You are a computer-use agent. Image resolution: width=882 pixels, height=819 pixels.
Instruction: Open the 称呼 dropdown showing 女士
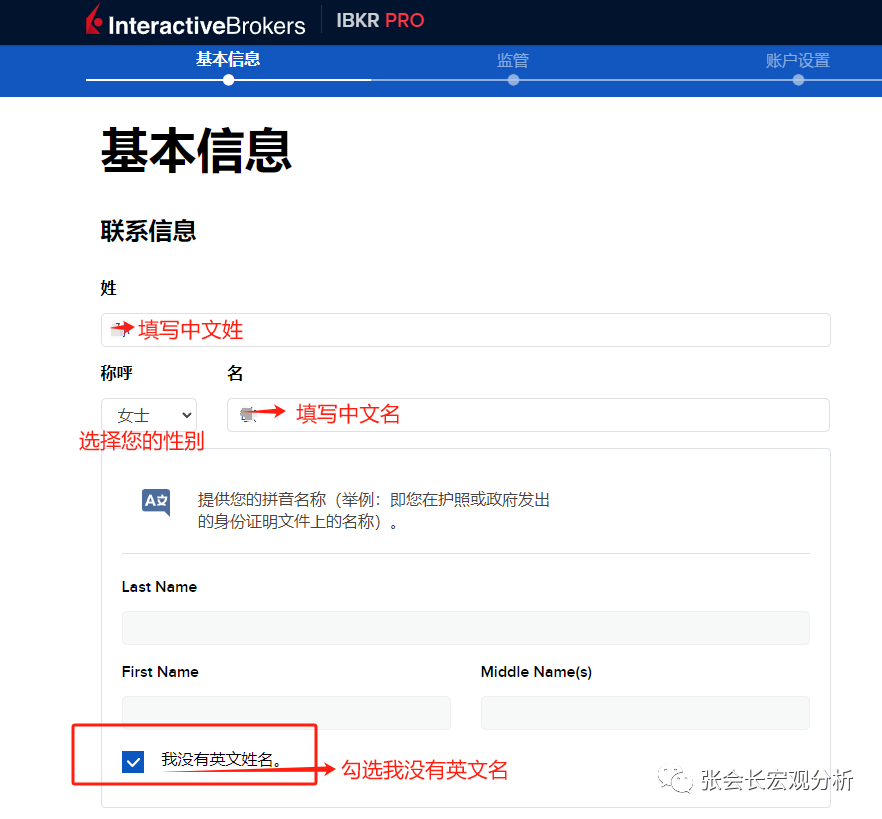click(149, 415)
